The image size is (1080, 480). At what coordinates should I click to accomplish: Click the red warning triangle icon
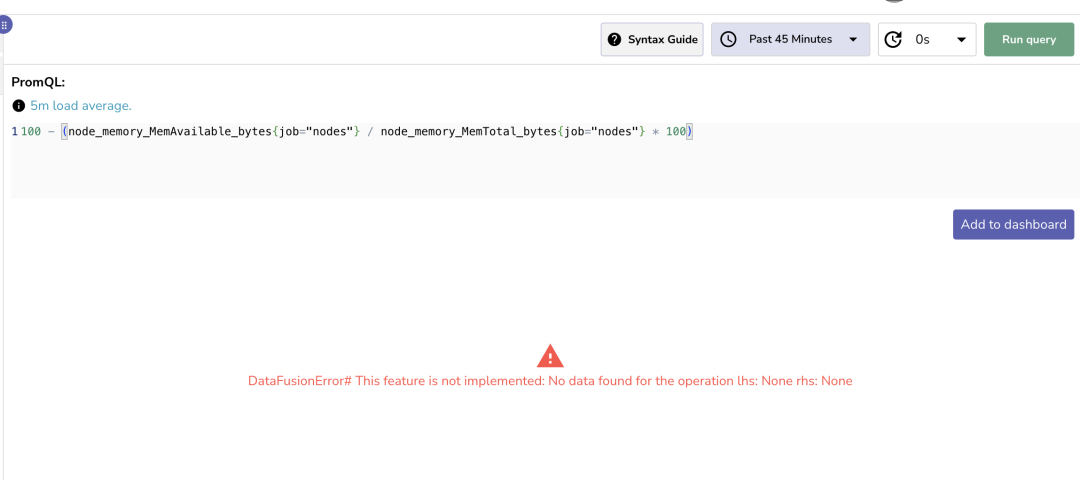550,355
